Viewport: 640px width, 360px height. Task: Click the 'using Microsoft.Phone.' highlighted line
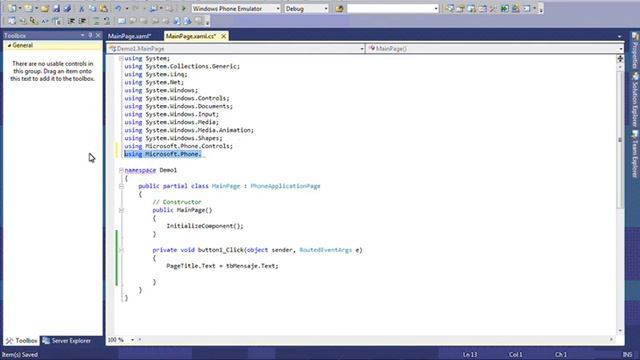pyautogui.click(x=163, y=154)
